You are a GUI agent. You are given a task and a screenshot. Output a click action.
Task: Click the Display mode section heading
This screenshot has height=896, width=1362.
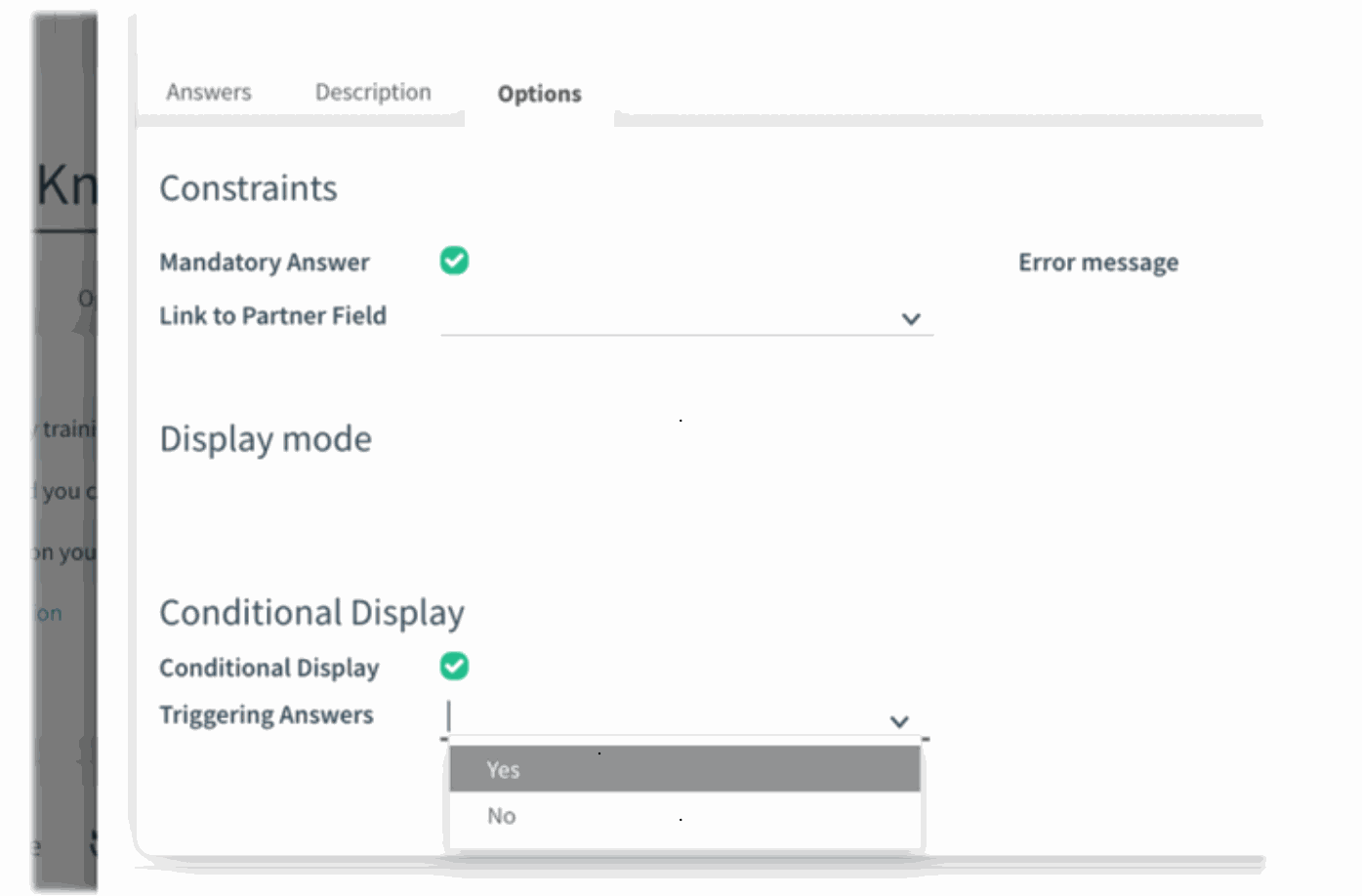(266, 439)
